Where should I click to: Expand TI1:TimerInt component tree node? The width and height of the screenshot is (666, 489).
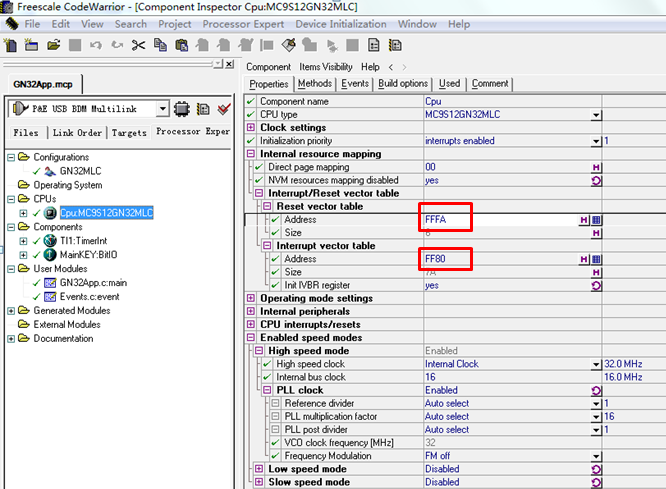click(x=23, y=241)
